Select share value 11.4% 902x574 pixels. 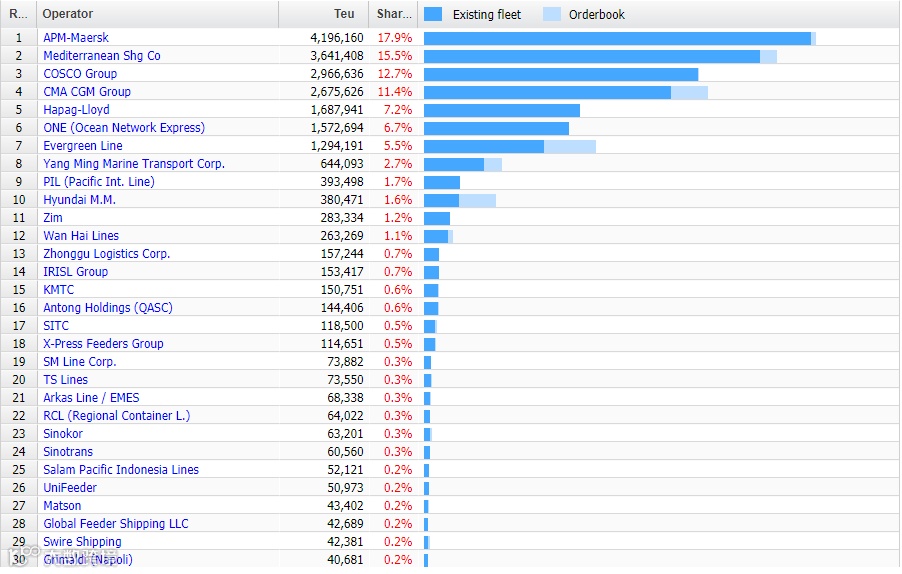coord(395,92)
